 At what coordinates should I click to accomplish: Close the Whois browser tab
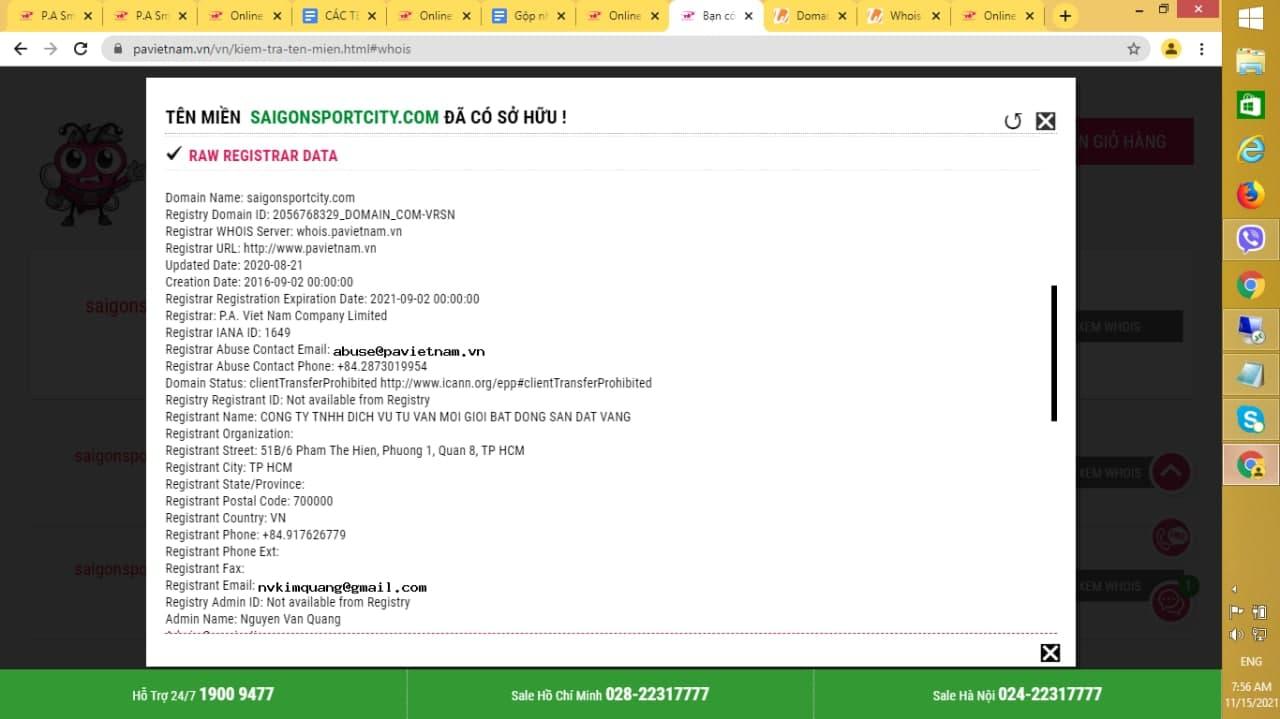coord(936,16)
